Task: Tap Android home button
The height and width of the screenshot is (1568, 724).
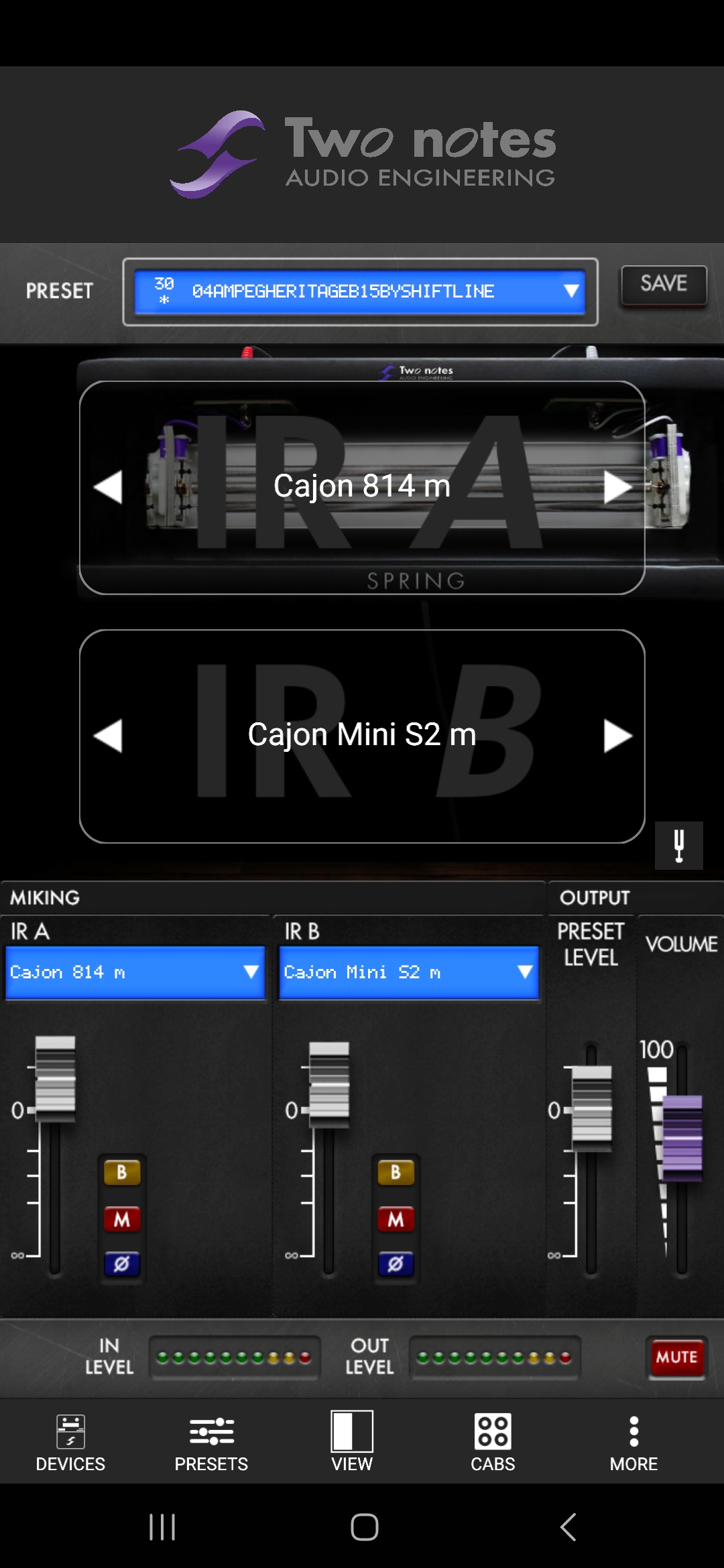Action: [x=365, y=1527]
